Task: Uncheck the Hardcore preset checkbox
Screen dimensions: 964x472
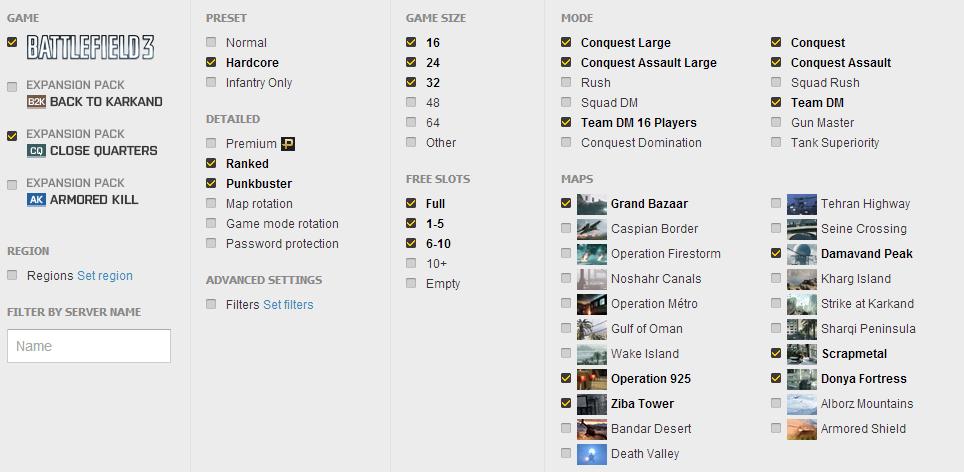Action: point(211,62)
